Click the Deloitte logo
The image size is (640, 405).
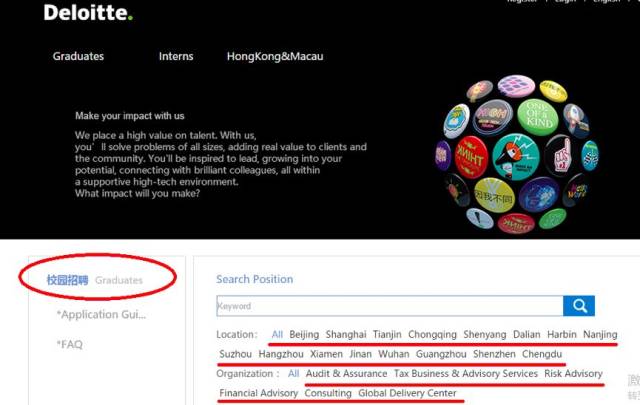pos(88,13)
